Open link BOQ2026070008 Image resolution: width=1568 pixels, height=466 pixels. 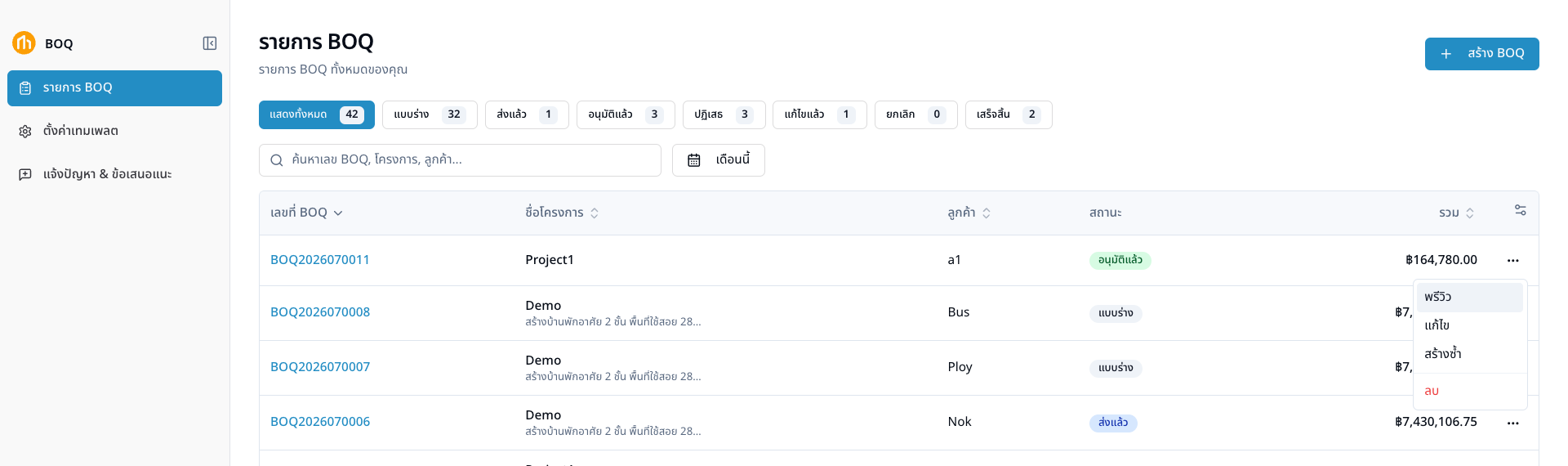320,312
